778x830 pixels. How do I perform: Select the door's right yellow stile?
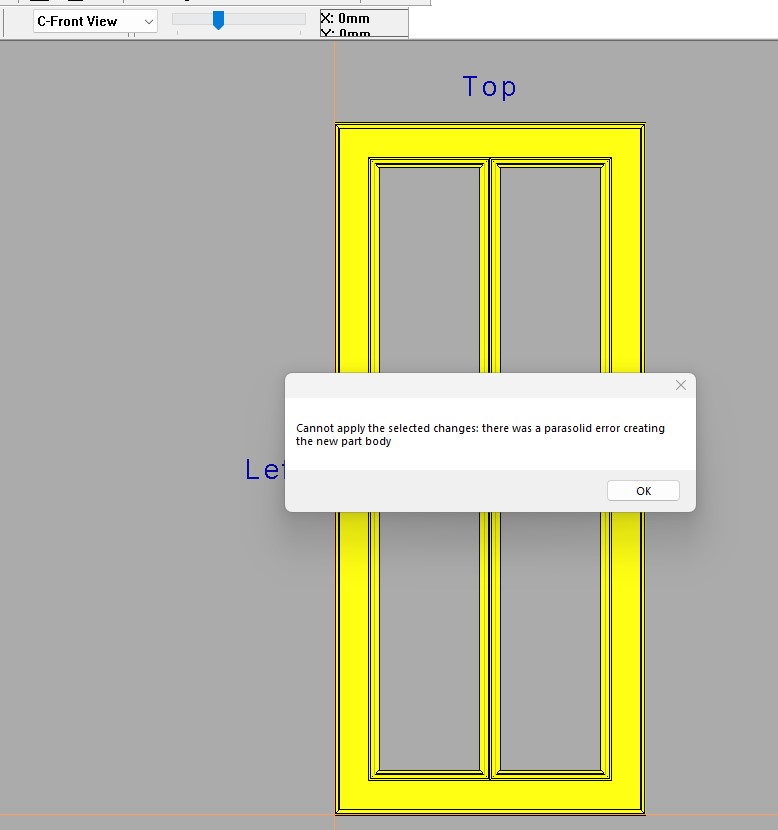pos(627,300)
